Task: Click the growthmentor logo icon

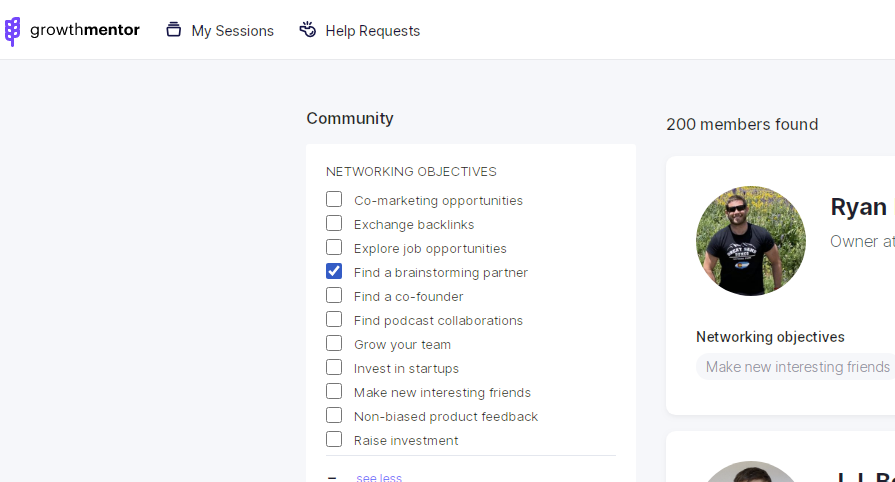Action: (13, 31)
